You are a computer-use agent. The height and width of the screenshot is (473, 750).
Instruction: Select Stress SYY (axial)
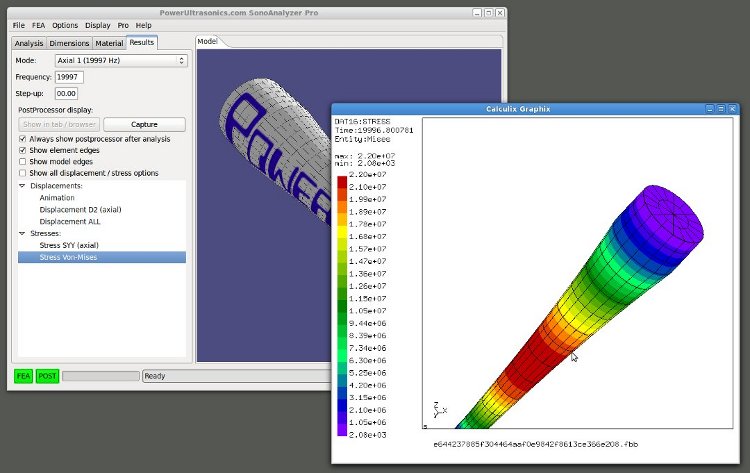(69, 245)
